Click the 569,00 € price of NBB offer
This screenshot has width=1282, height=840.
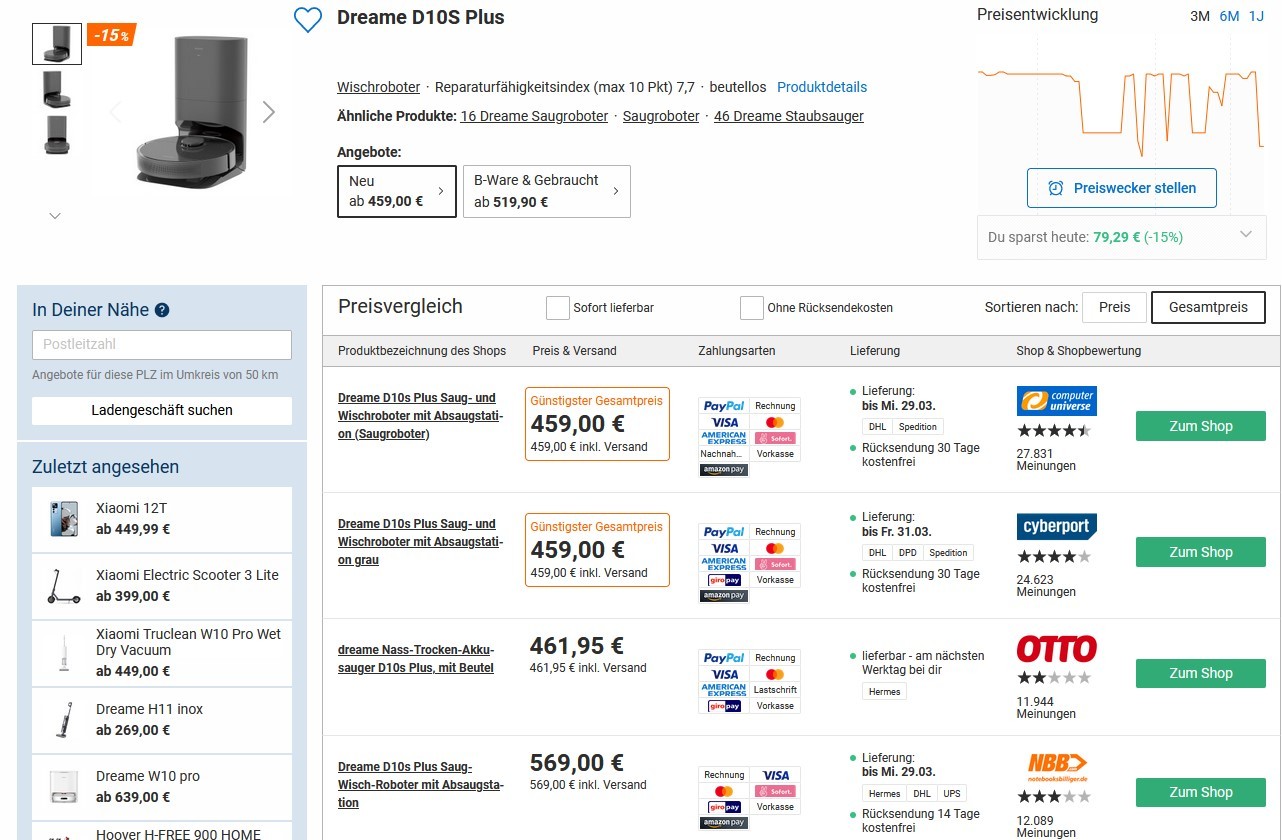(x=577, y=763)
